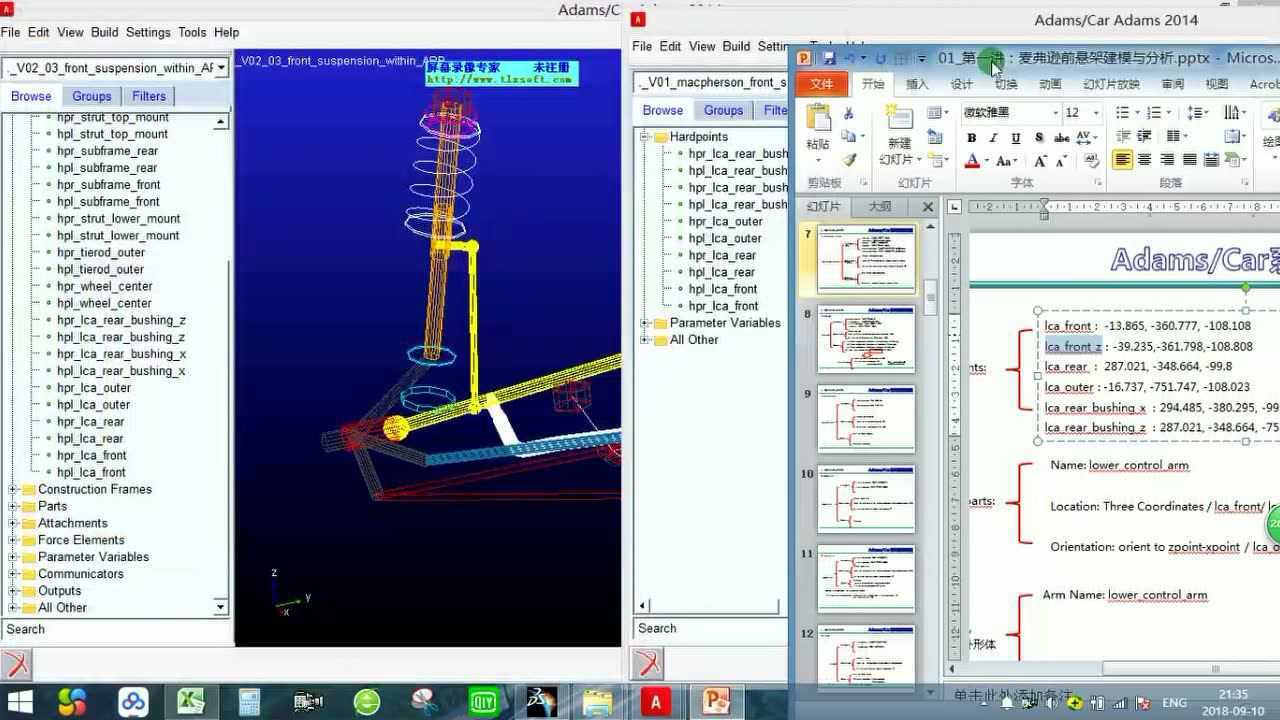Viewport: 1280px width, 720px height.
Task: Click the red font color button
Action: (x=972, y=161)
